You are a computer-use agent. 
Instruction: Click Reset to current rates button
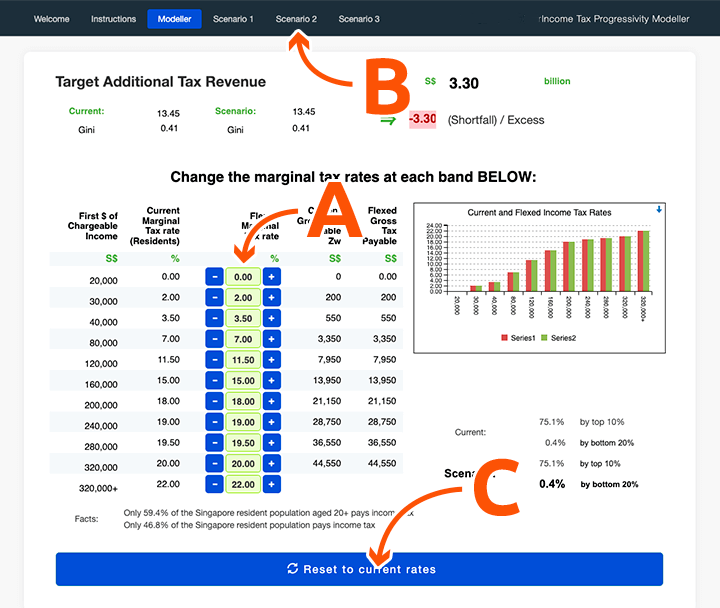[x=359, y=569]
